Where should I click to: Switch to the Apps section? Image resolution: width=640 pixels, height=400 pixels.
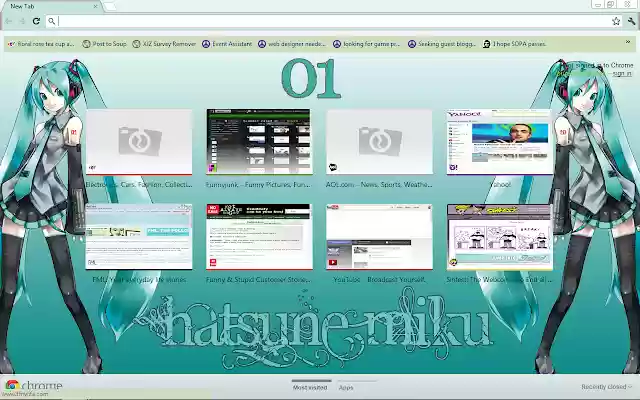pyautogui.click(x=346, y=387)
